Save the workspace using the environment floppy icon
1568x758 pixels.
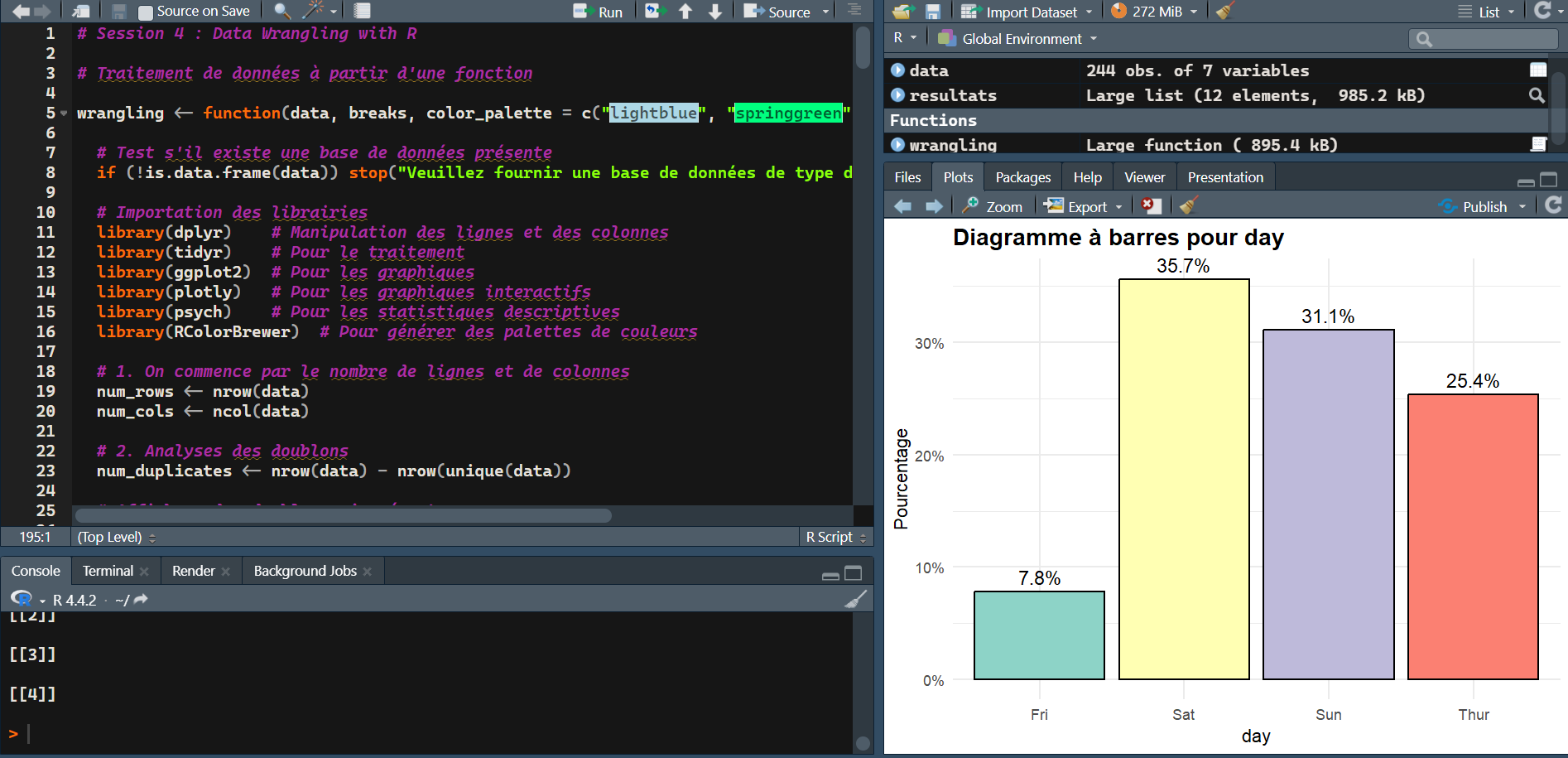point(933,12)
